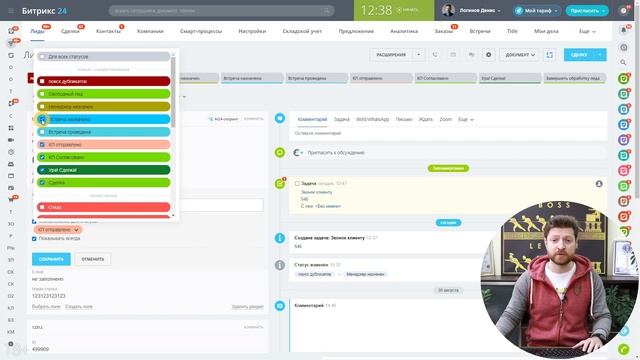Screen dimensions: 640x360
Task: Open the shopping cart icon in left sidebar
Action: tap(11, 200)
